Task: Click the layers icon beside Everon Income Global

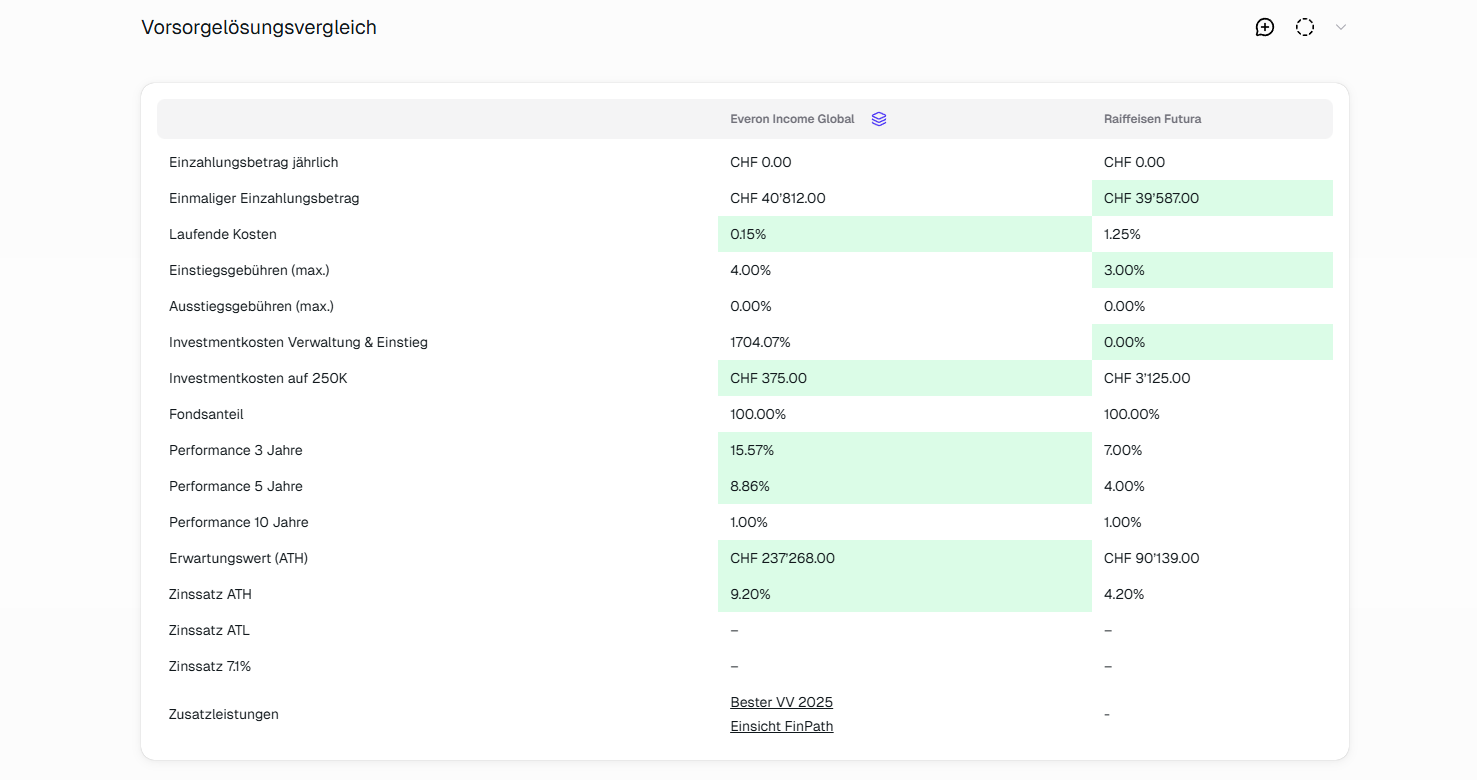Action: click(x=879, y=119)
